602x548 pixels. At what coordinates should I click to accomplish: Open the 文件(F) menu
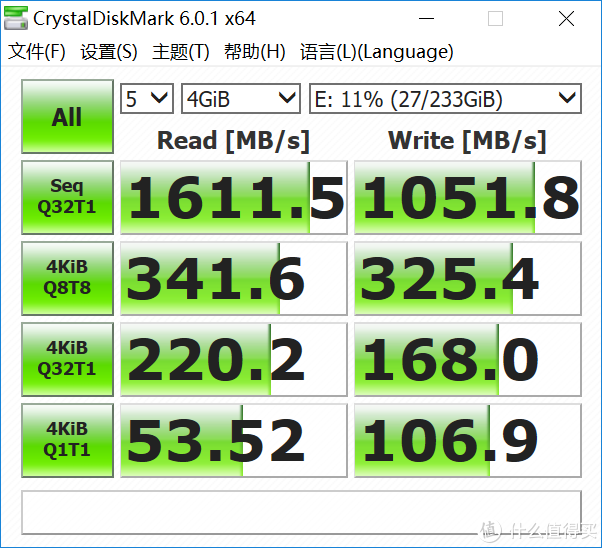point(37,52)
